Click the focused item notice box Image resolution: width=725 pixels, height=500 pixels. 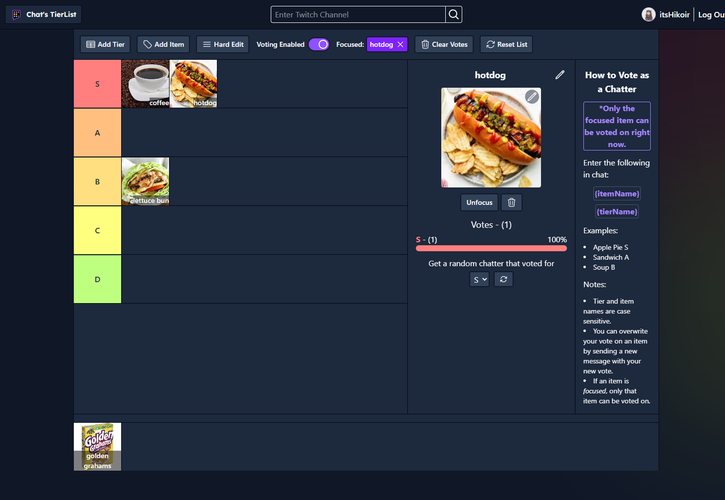click(617, 126)
